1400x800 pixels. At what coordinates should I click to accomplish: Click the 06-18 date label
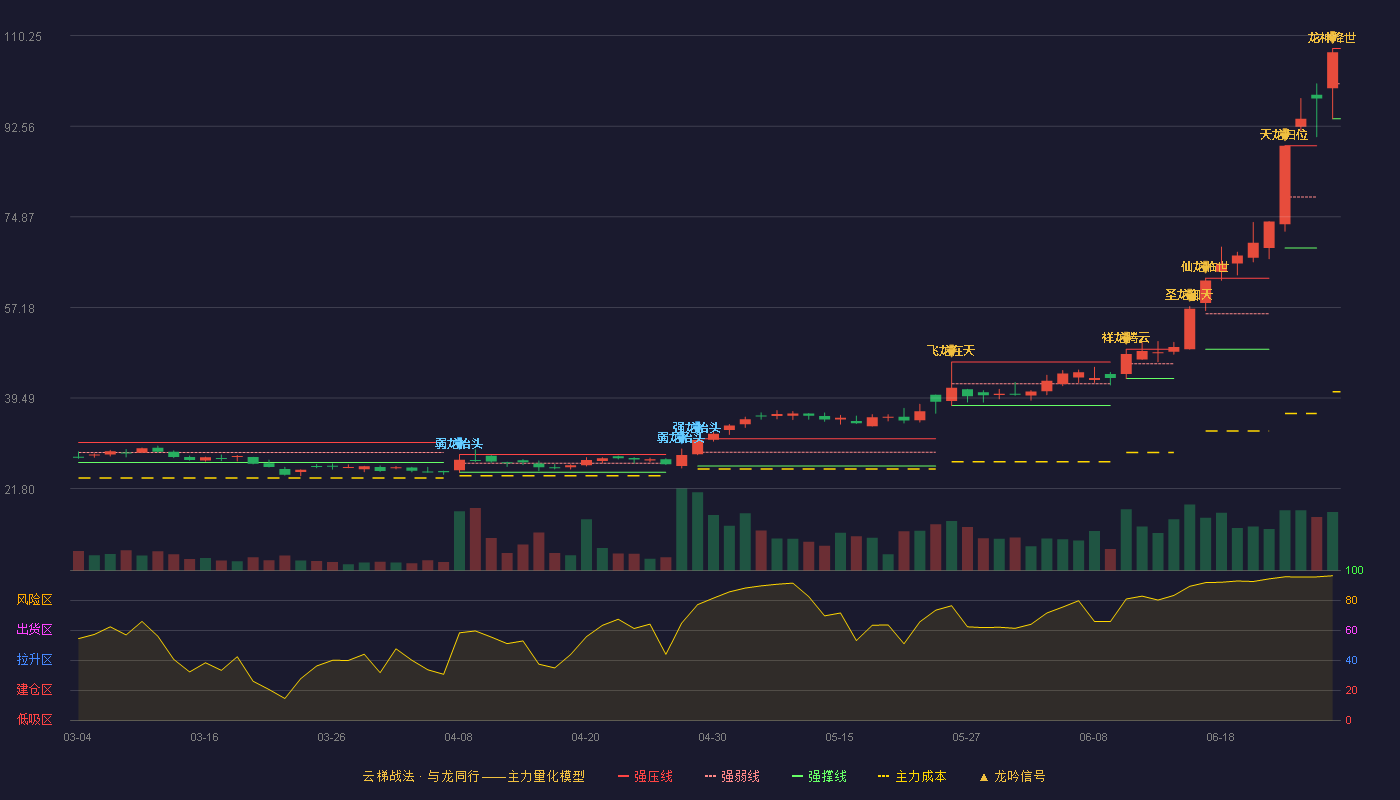point(1220,737)
